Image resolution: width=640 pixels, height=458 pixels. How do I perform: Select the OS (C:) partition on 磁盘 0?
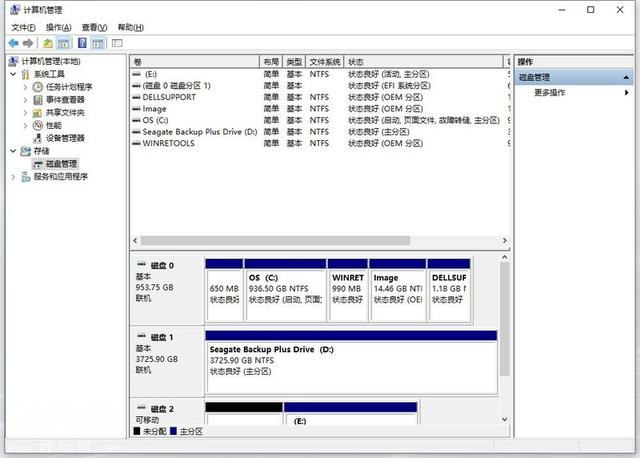coord(285,290)
